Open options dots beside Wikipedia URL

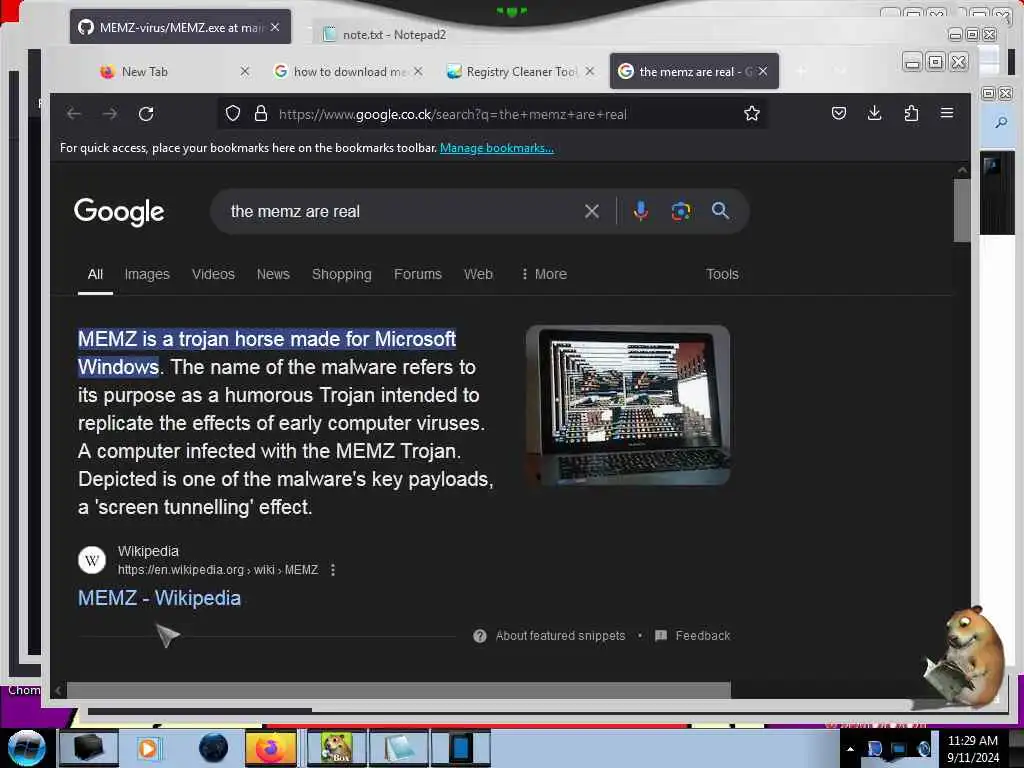(x=333, y=570)
